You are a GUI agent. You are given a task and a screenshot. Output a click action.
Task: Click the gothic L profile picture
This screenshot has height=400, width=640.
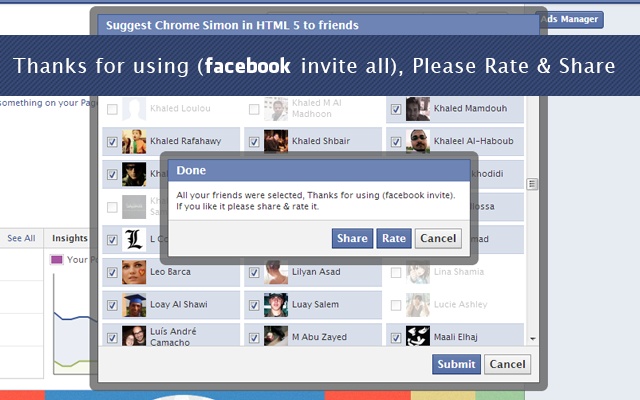tap(134, 239)
